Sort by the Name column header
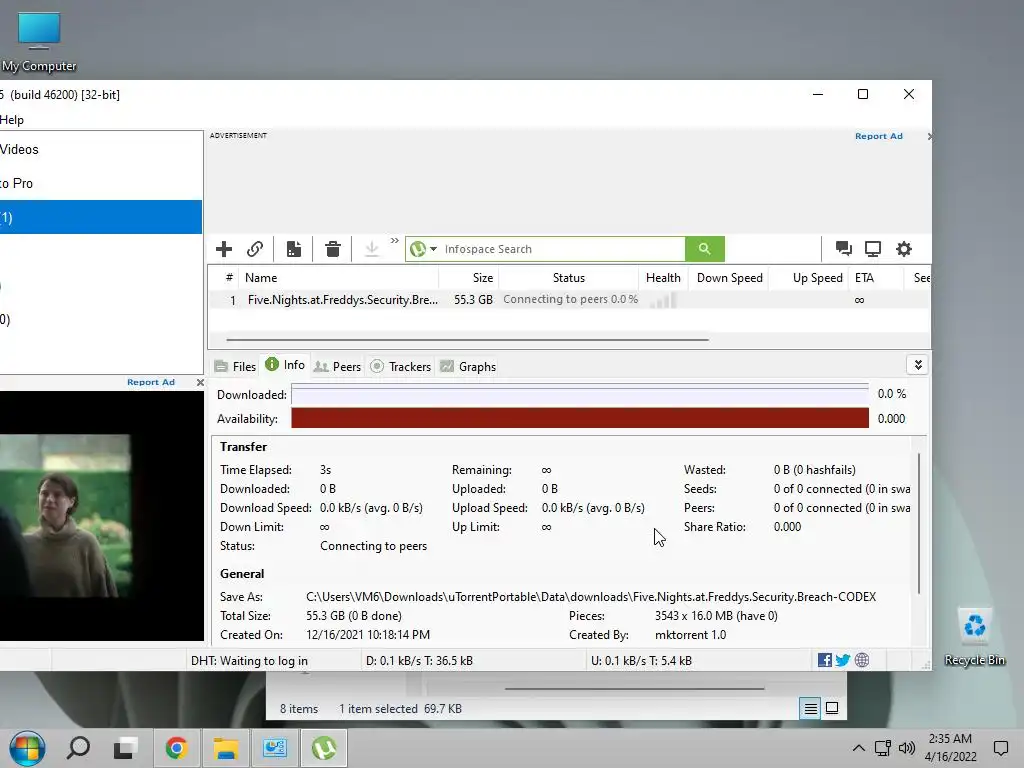1024x768 pixels. pyautogui.click(x=338, y=278)
